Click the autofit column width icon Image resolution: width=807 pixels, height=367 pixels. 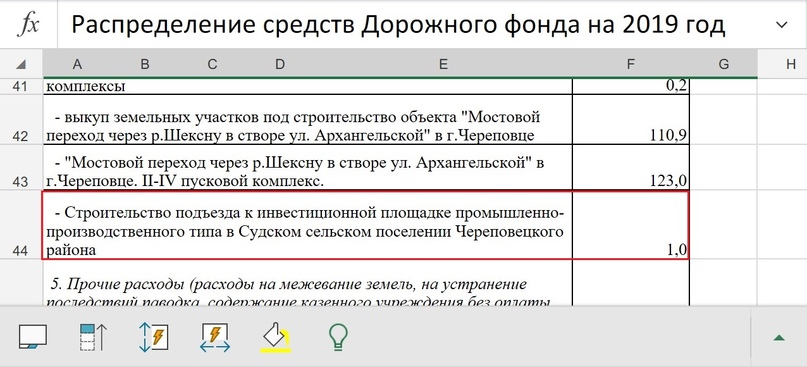[215, 337]
